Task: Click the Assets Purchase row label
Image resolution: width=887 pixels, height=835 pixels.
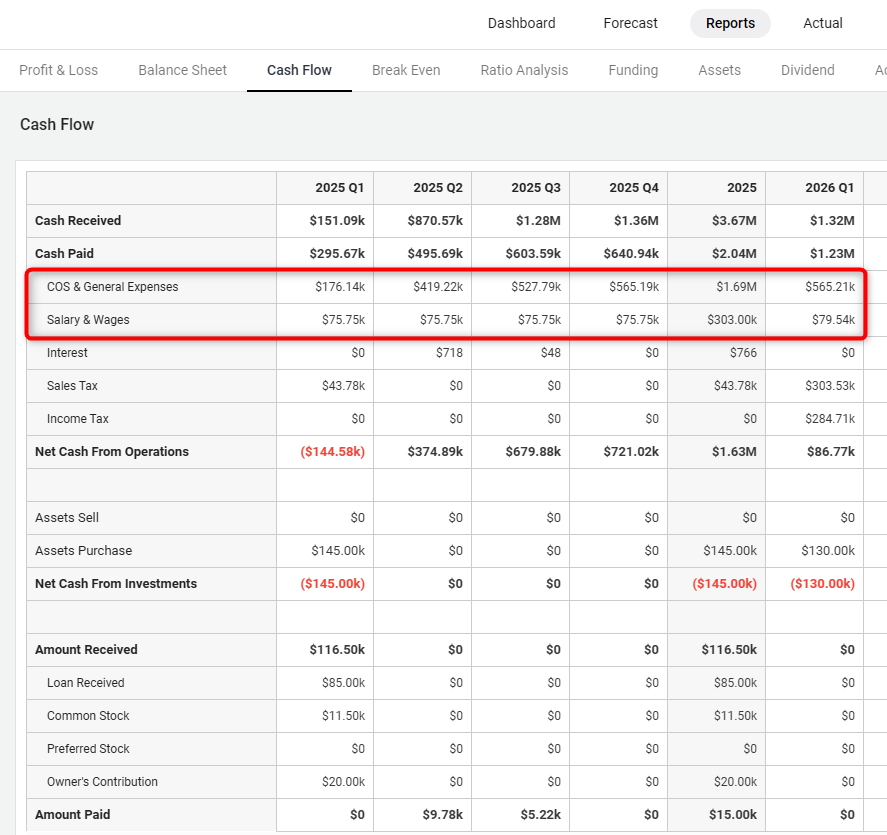Action: 83,551
